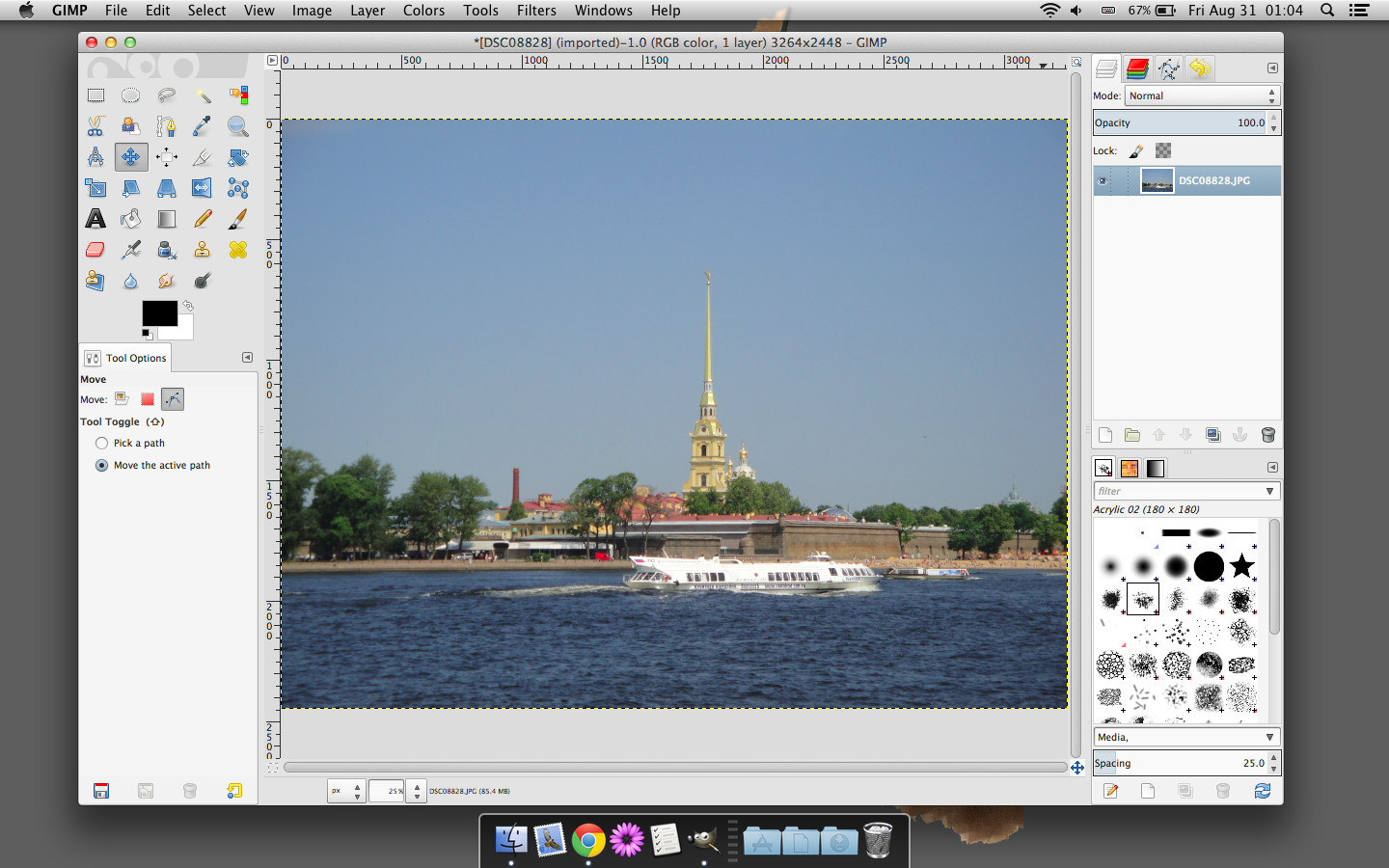Viewport: 1389px width, 868px height.
Task: Select the Fuzzy Select magic wand
Action: (x=203, y=95)
